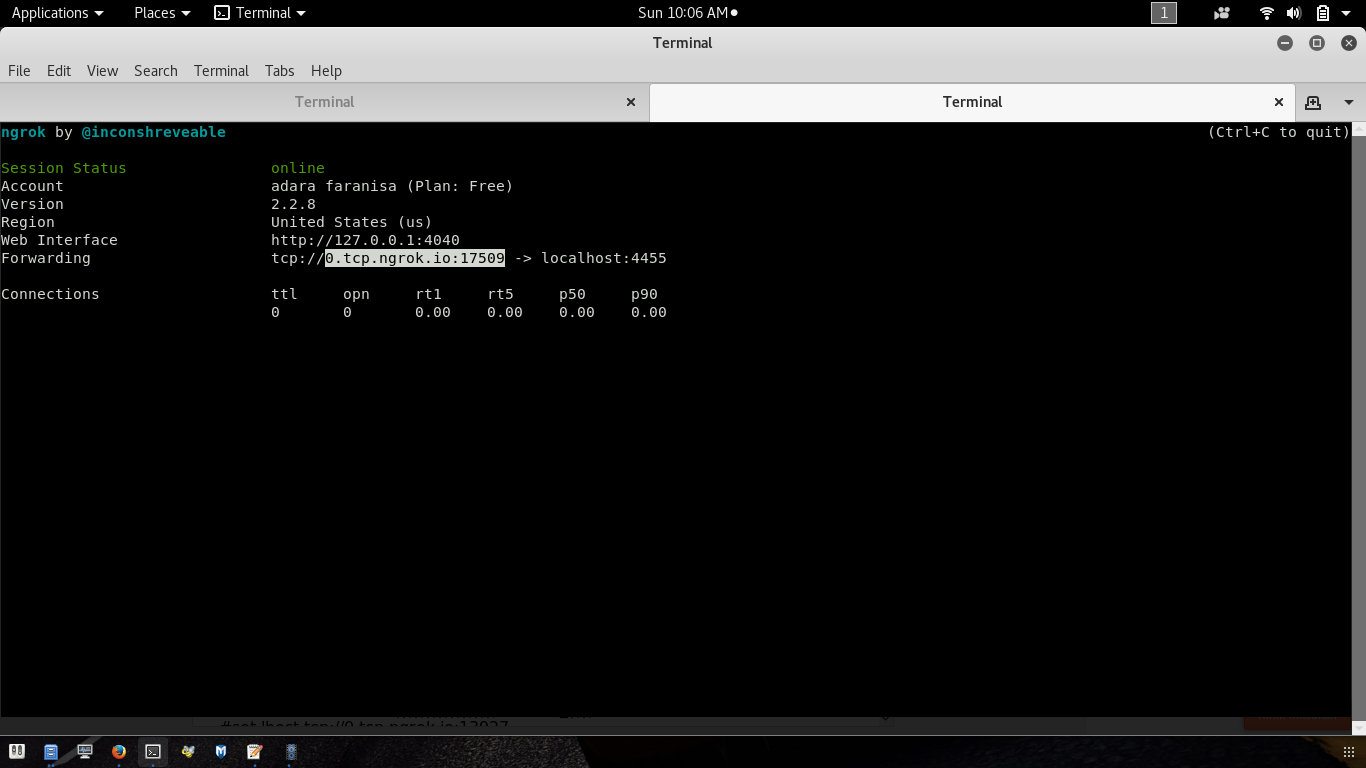Select the second active Terminal tab
Image resolution: width=1366 pixels, height=768 pixels.
pos(972,102)
